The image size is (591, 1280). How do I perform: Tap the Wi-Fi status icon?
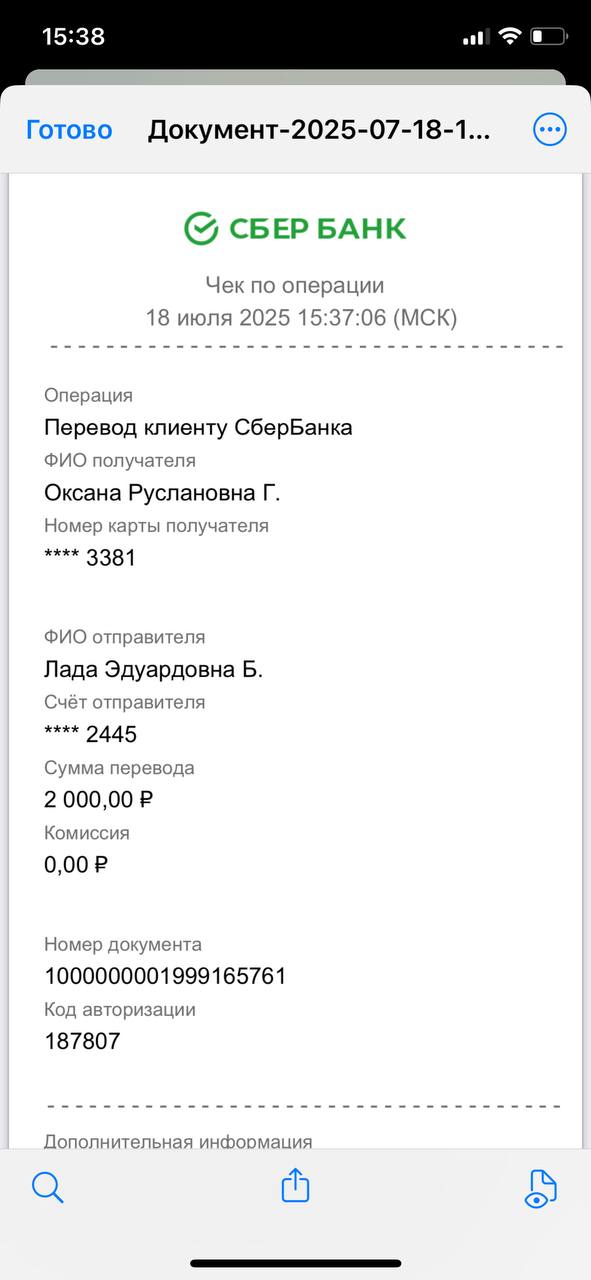pyautogui.click(x=510, y=37)
